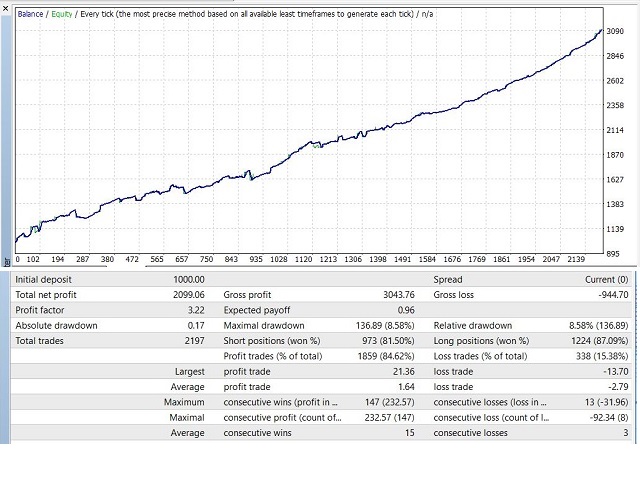640x480 pixels.
Task: Select Loss trades value 338 (15.38%)
Action: 602,356
